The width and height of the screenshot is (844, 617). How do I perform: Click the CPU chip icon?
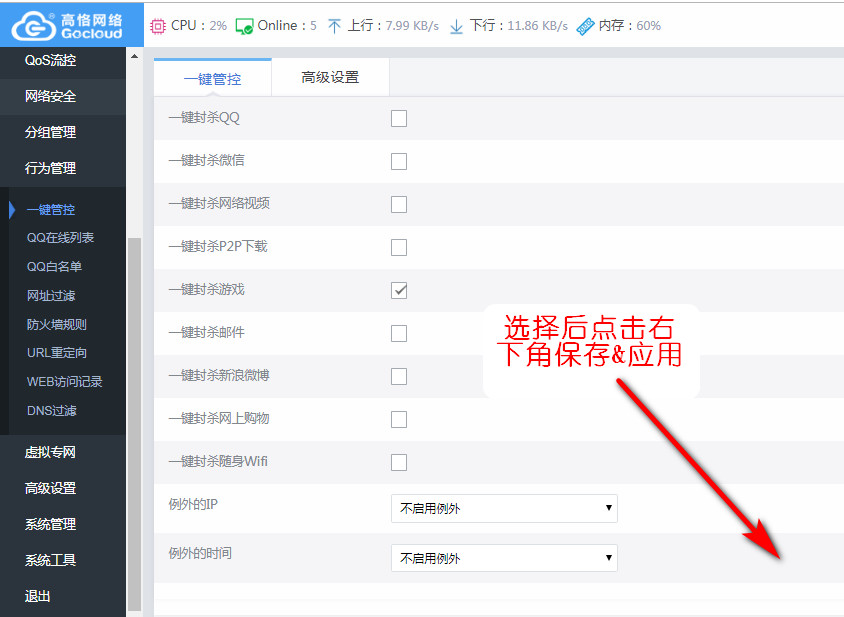click(x=158, y=26)
